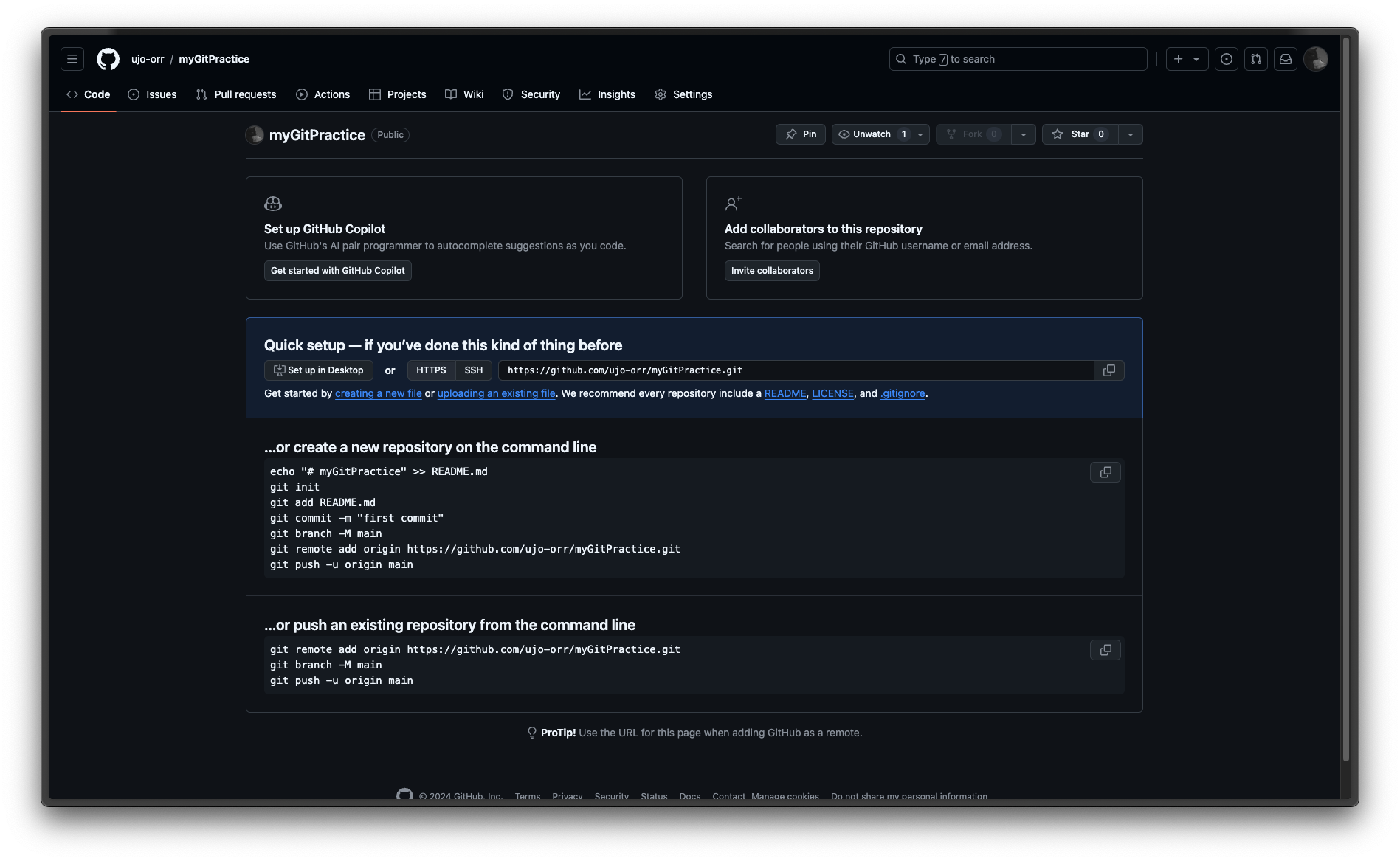1400x861 pixels.
Task: Click the ProTip lightbulb icon
Action: [x=531, y=733]
